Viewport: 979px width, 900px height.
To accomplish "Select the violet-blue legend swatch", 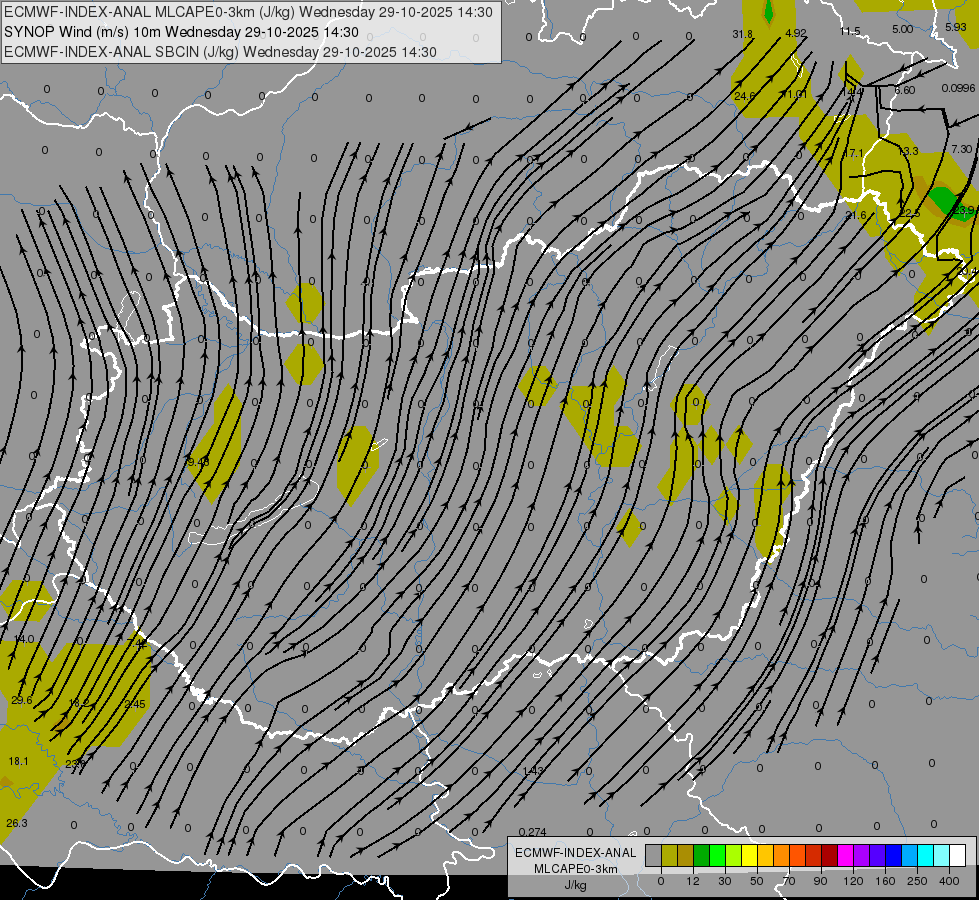I will [878, 856].
